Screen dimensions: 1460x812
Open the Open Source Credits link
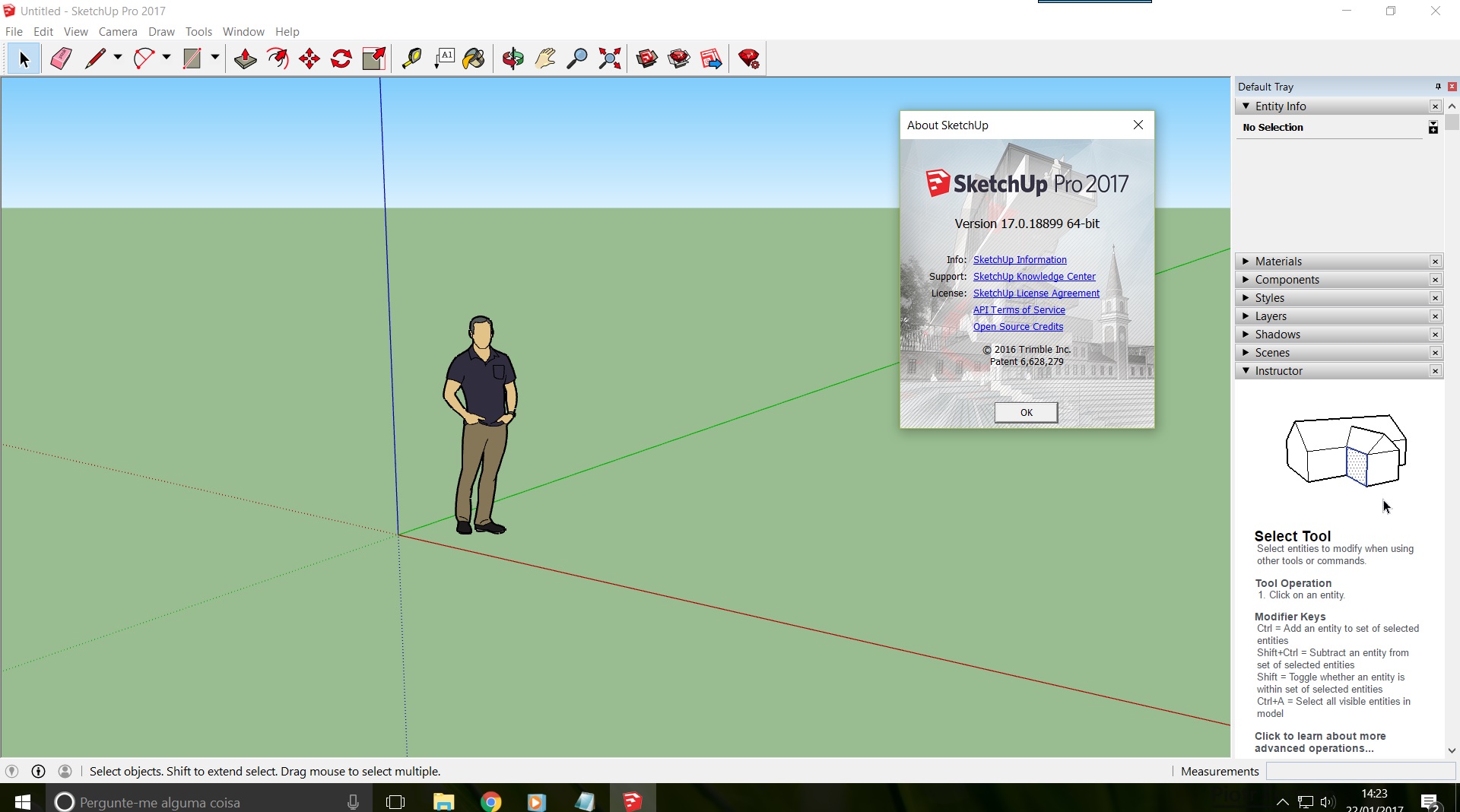1018,327
